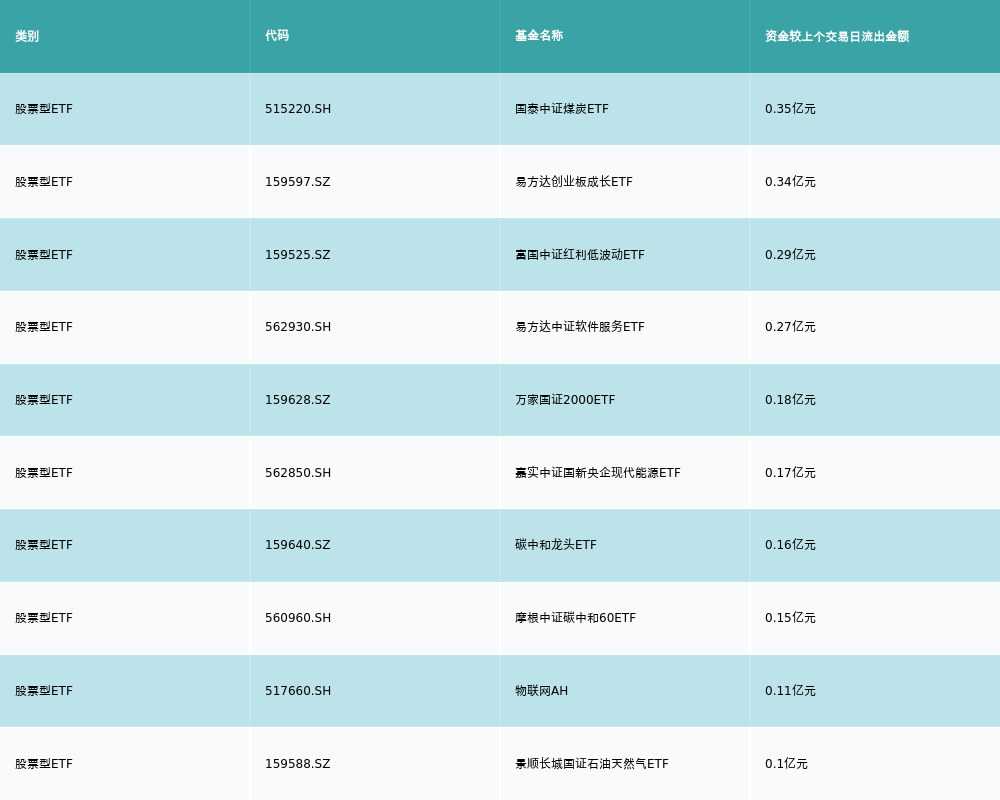Select fund name 富国中证红利低波动ETF
Image resolution: width=1000 pixels, height=800 pixels.
click(x=580, y=255)
